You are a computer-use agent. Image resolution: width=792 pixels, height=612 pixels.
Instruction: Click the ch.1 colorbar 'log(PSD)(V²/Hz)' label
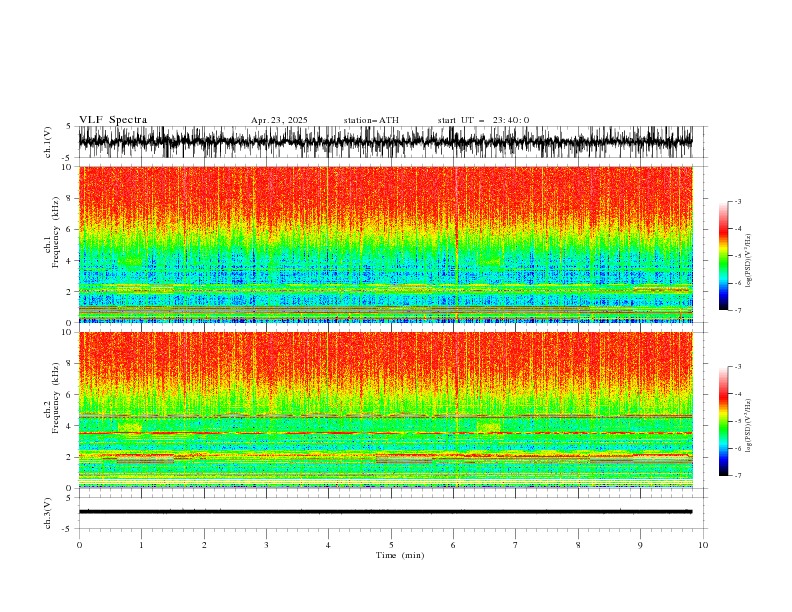[x=749, y=261]
